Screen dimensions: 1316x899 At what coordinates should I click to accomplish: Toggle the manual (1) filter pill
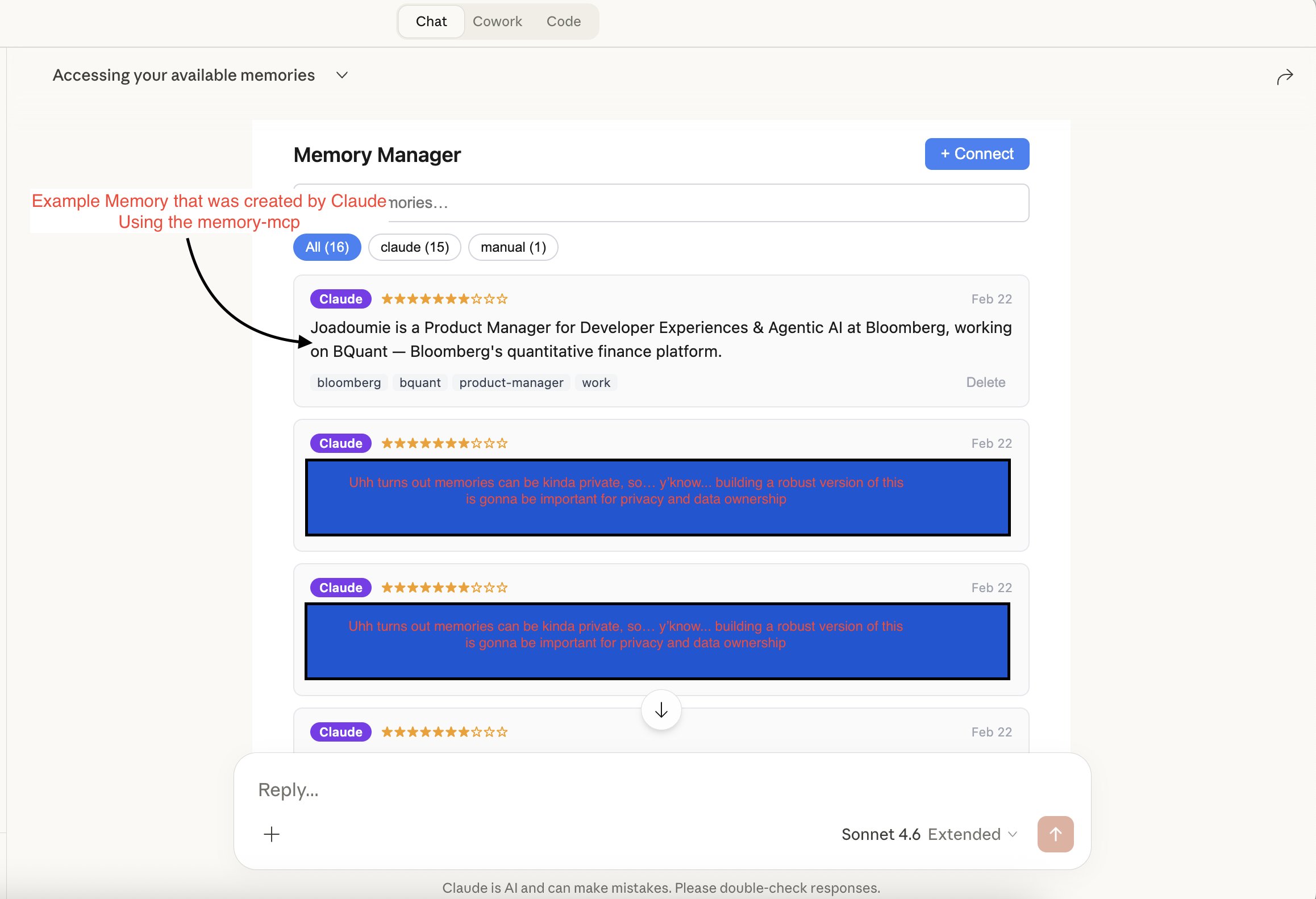pos(513,247)
